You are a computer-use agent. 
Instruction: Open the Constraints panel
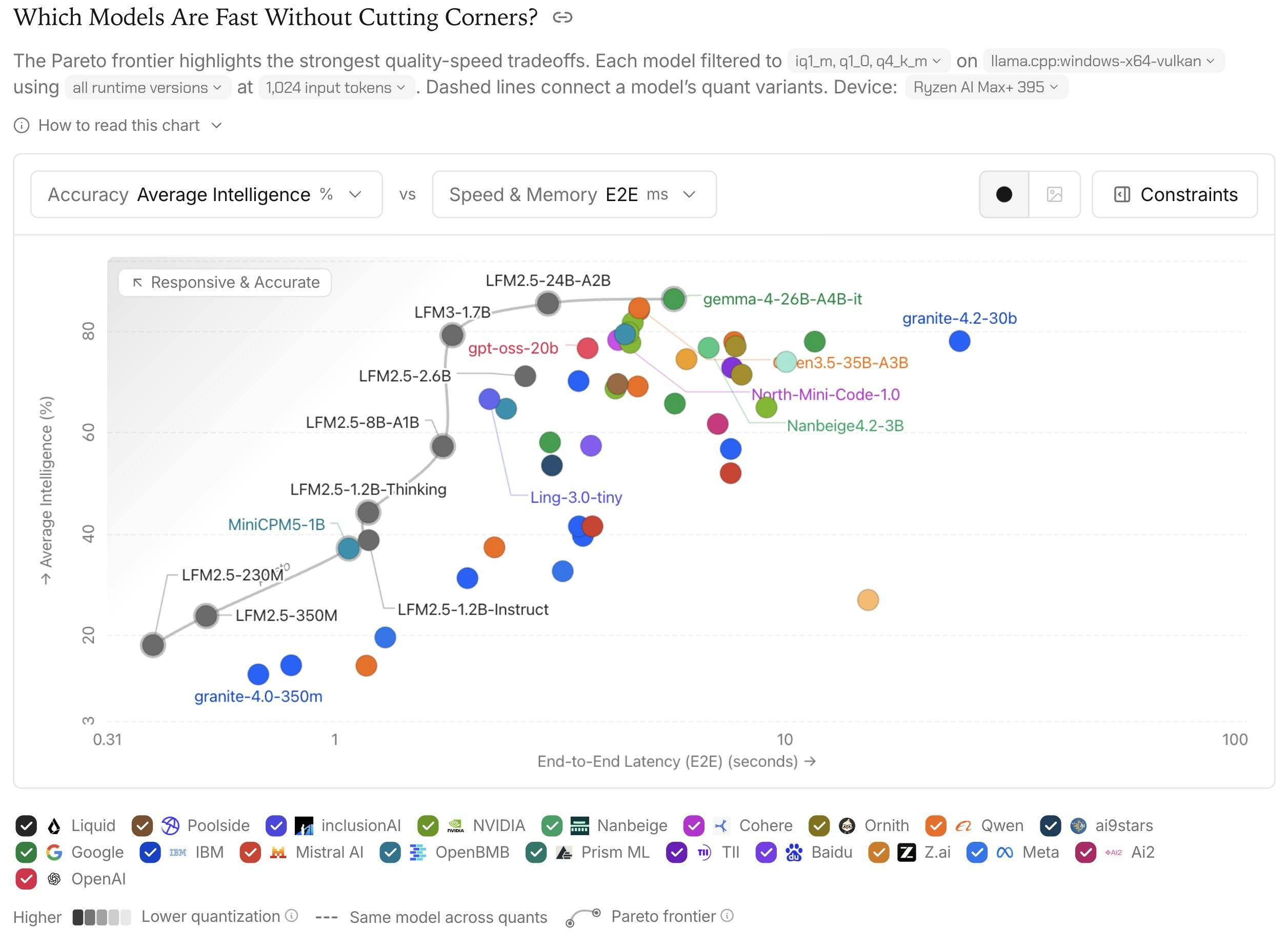click(x=1175, y=194)
